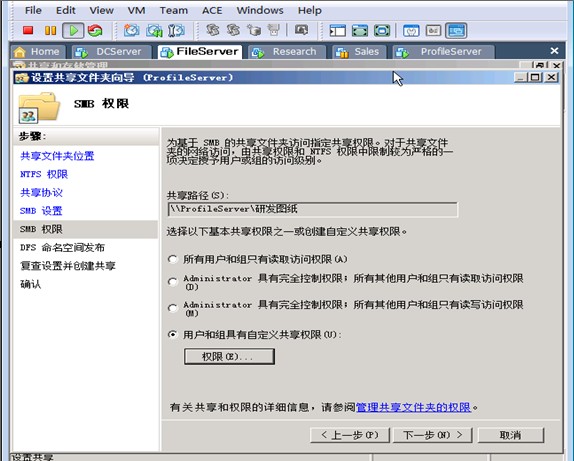
Task: Close the VMware tab with the white X
Action: (x=554, y=51)
